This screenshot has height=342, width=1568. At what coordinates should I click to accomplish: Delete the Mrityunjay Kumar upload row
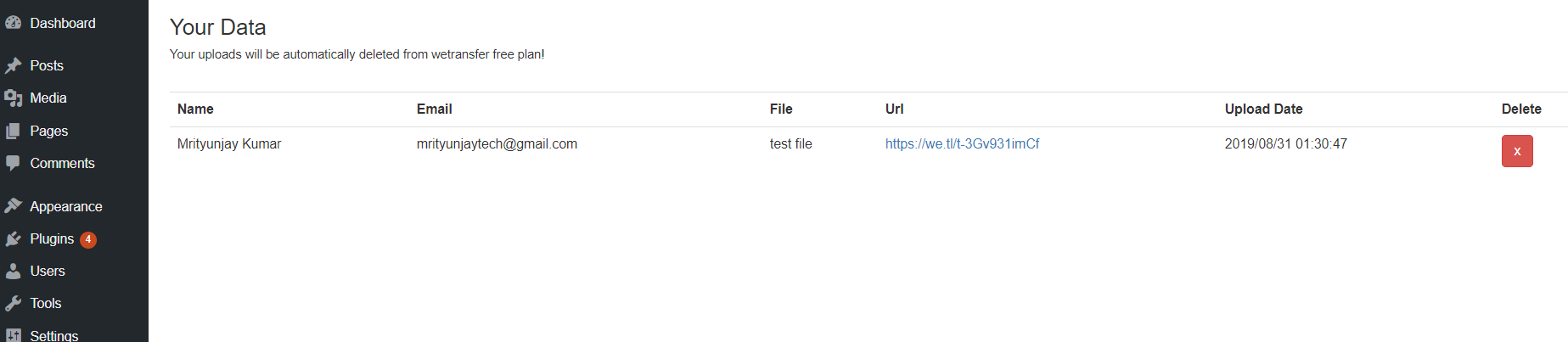1516,151
